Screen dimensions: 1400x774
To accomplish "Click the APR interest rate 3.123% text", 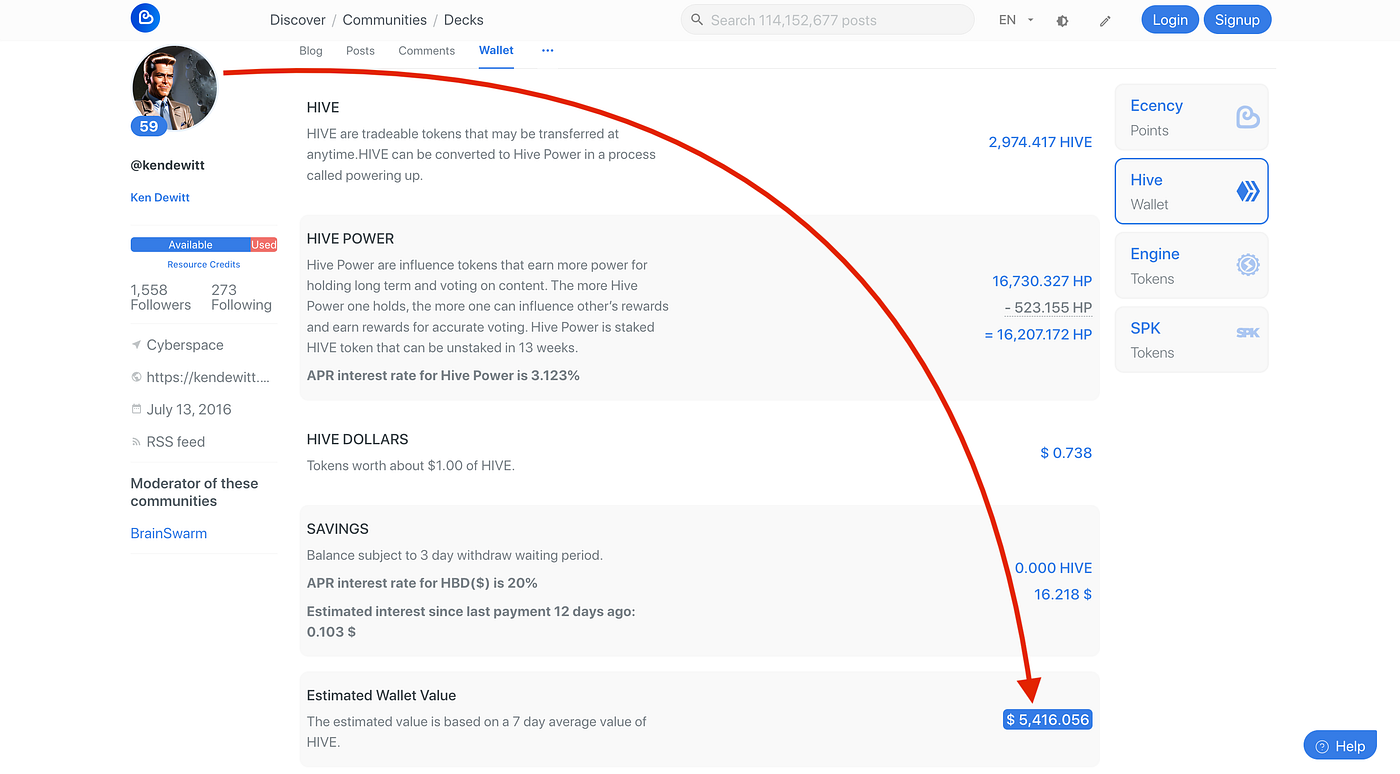I will coord(443,376).
